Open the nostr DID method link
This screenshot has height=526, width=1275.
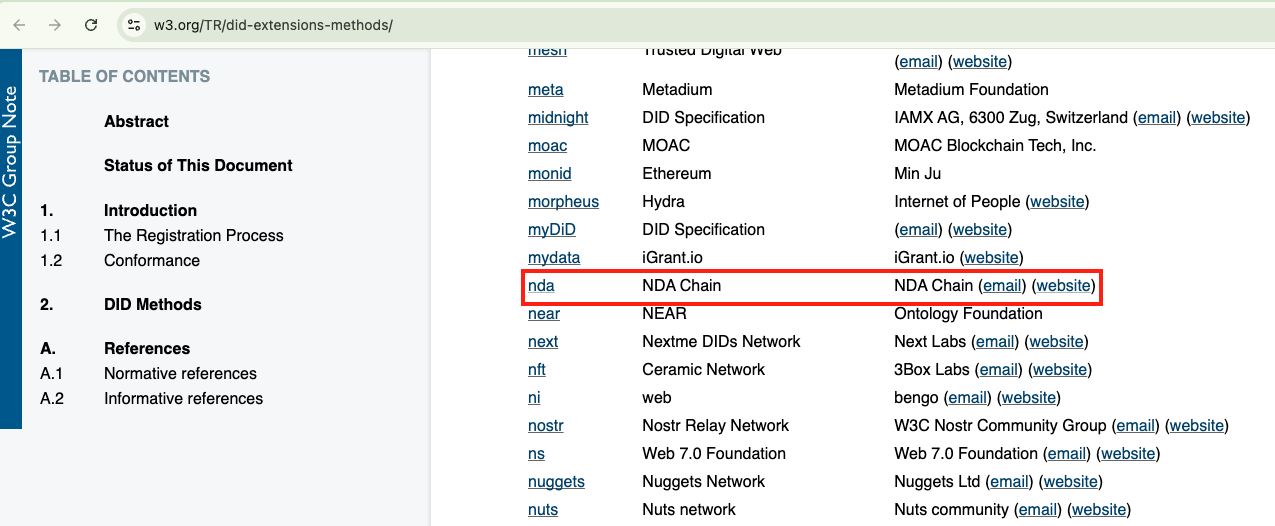click(546, 425)
